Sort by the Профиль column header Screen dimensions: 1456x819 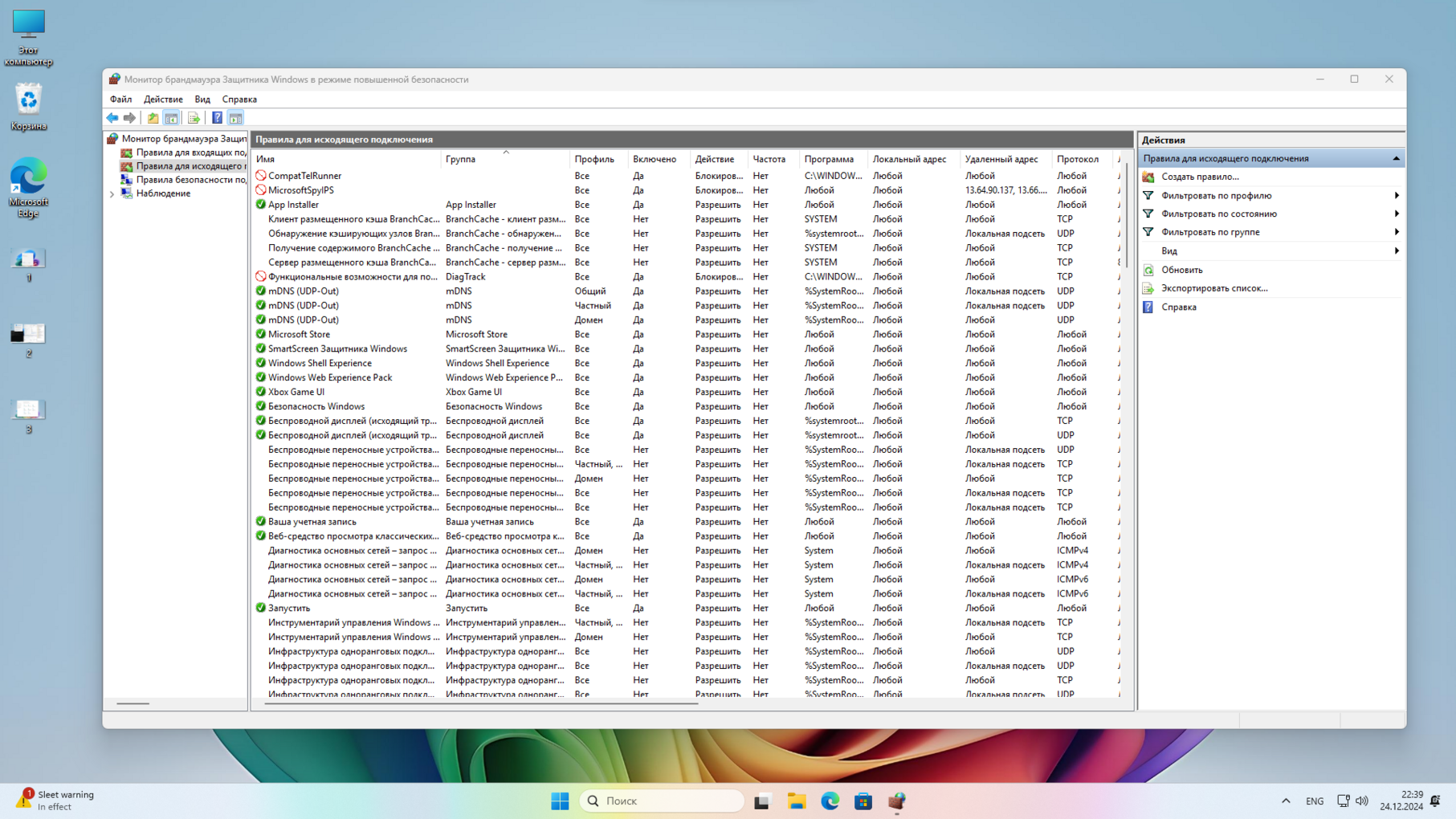pyautogui.click(x=598, y=159)
